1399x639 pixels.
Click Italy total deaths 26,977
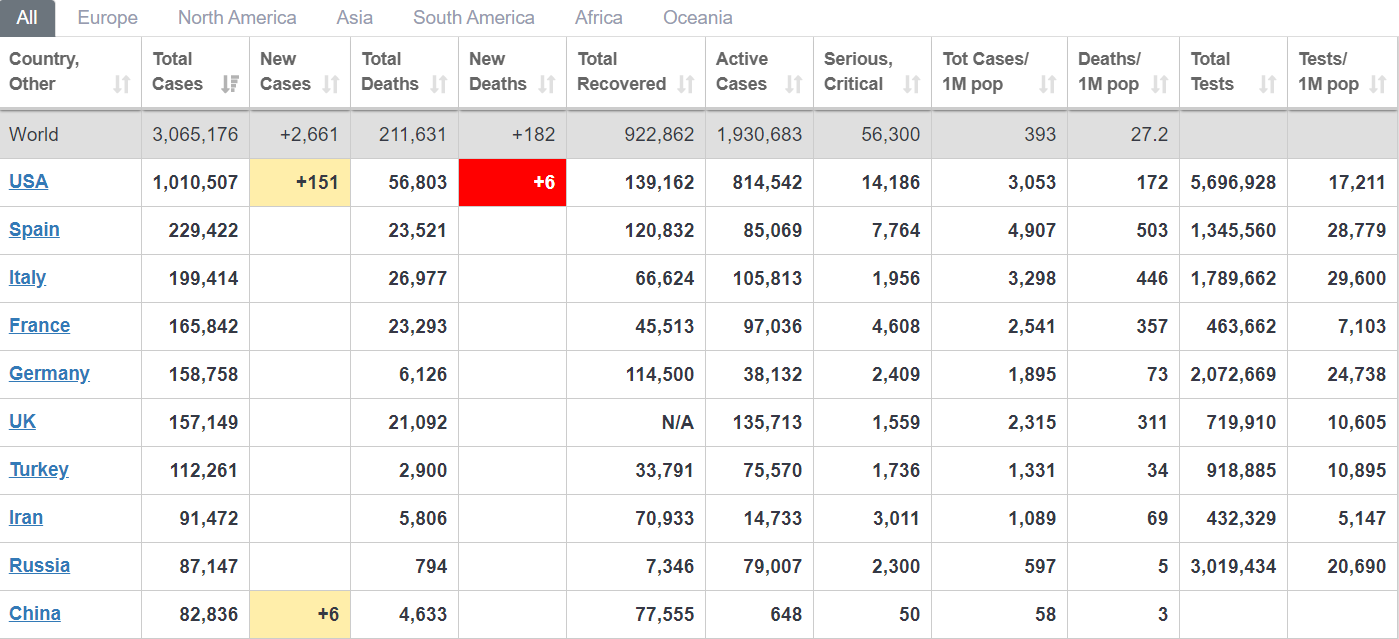click(x=418, y=278)
